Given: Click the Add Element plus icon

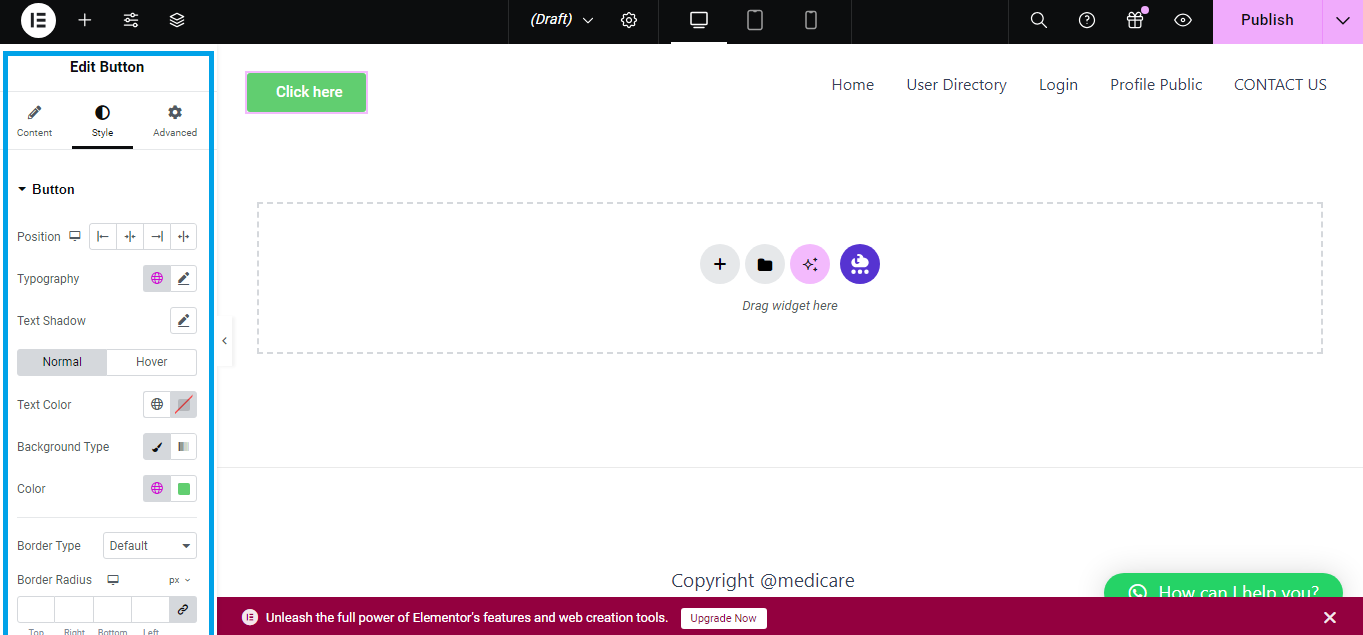Looking at the screenshot, I should click(x=85, y=20).
